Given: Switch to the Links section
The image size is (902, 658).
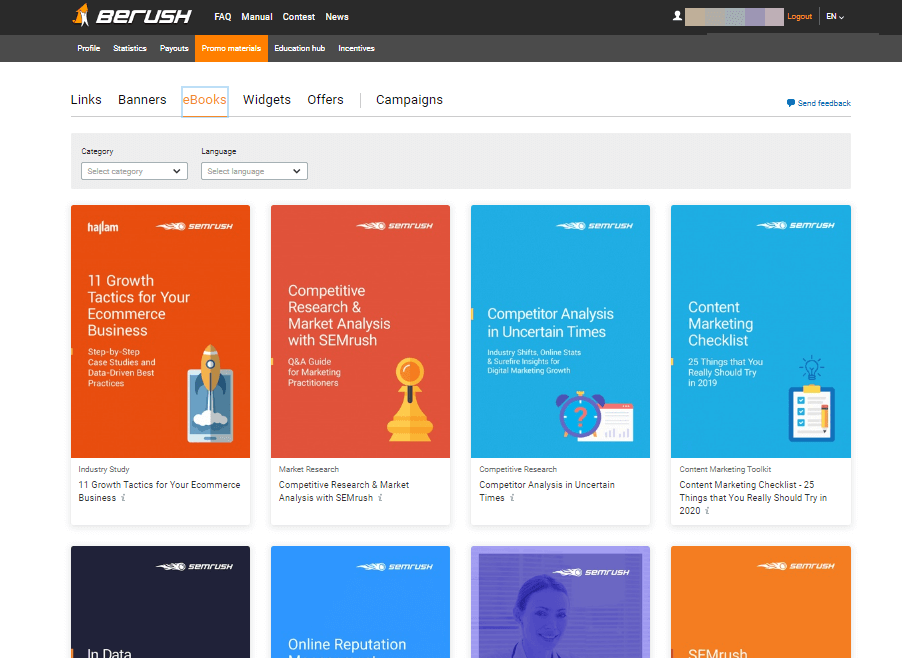Looking at the screenshot, I should 86,100.
